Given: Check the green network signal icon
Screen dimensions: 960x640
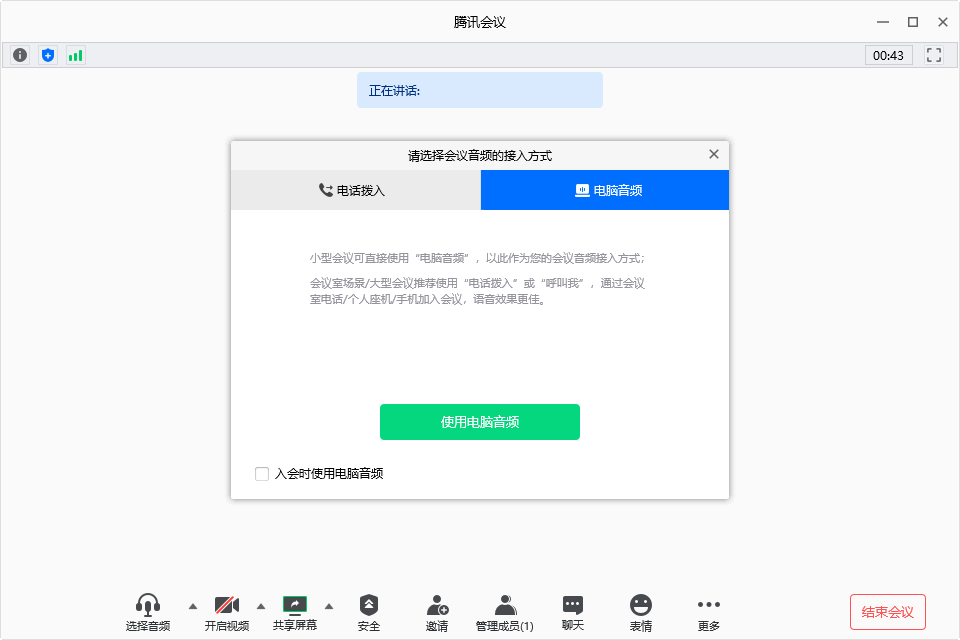Looking at the screenshot, I should click(x=75, y=55).
